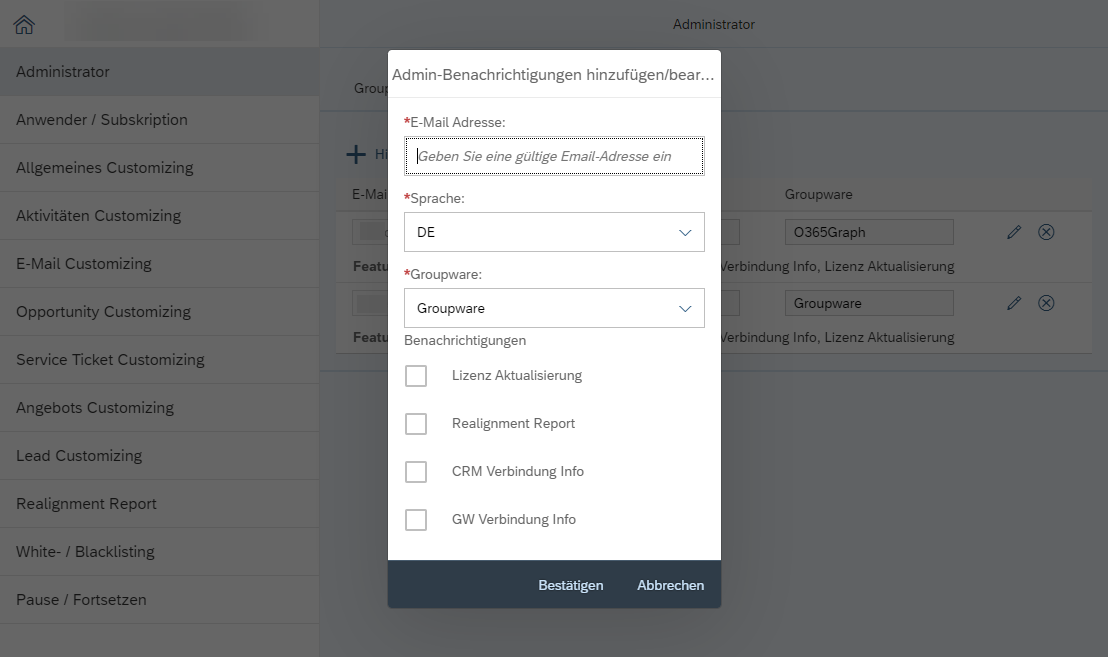
Task: Toggle the GW Verbindung Info checkbox
Action: (416, 520)
